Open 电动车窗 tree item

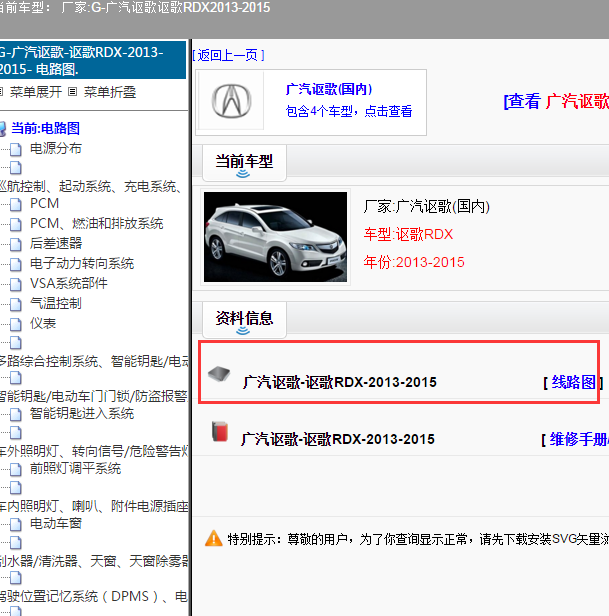(x=56, y=523)
